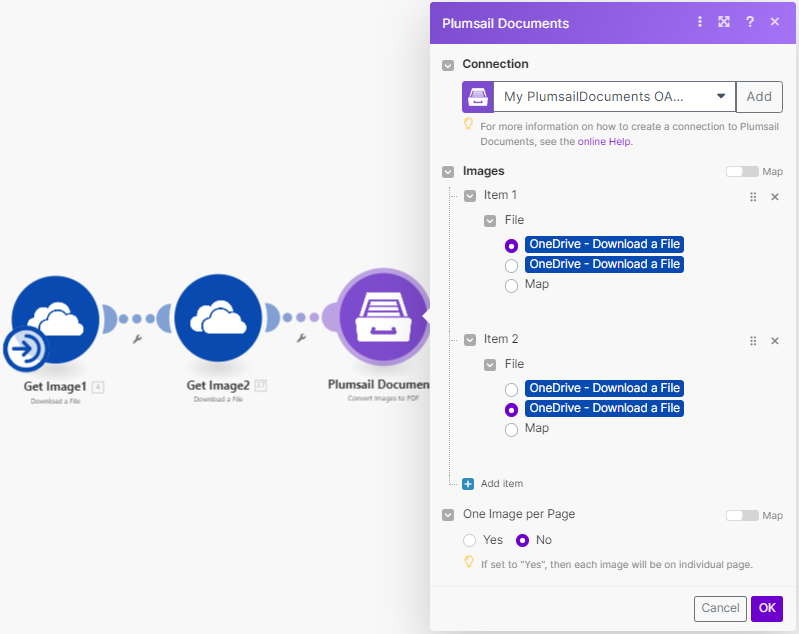Collapse Item 1 expander
The image size is (799, 634).
point(470,196)
